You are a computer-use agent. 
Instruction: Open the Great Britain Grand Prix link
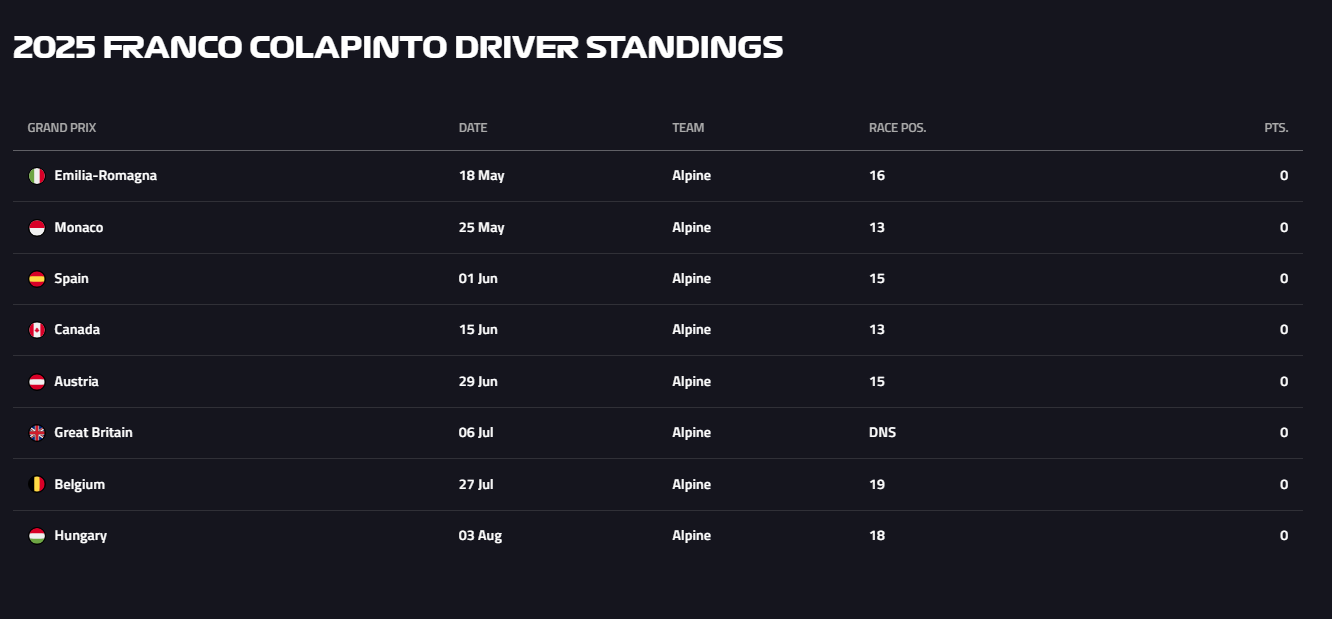coord(93,433)
